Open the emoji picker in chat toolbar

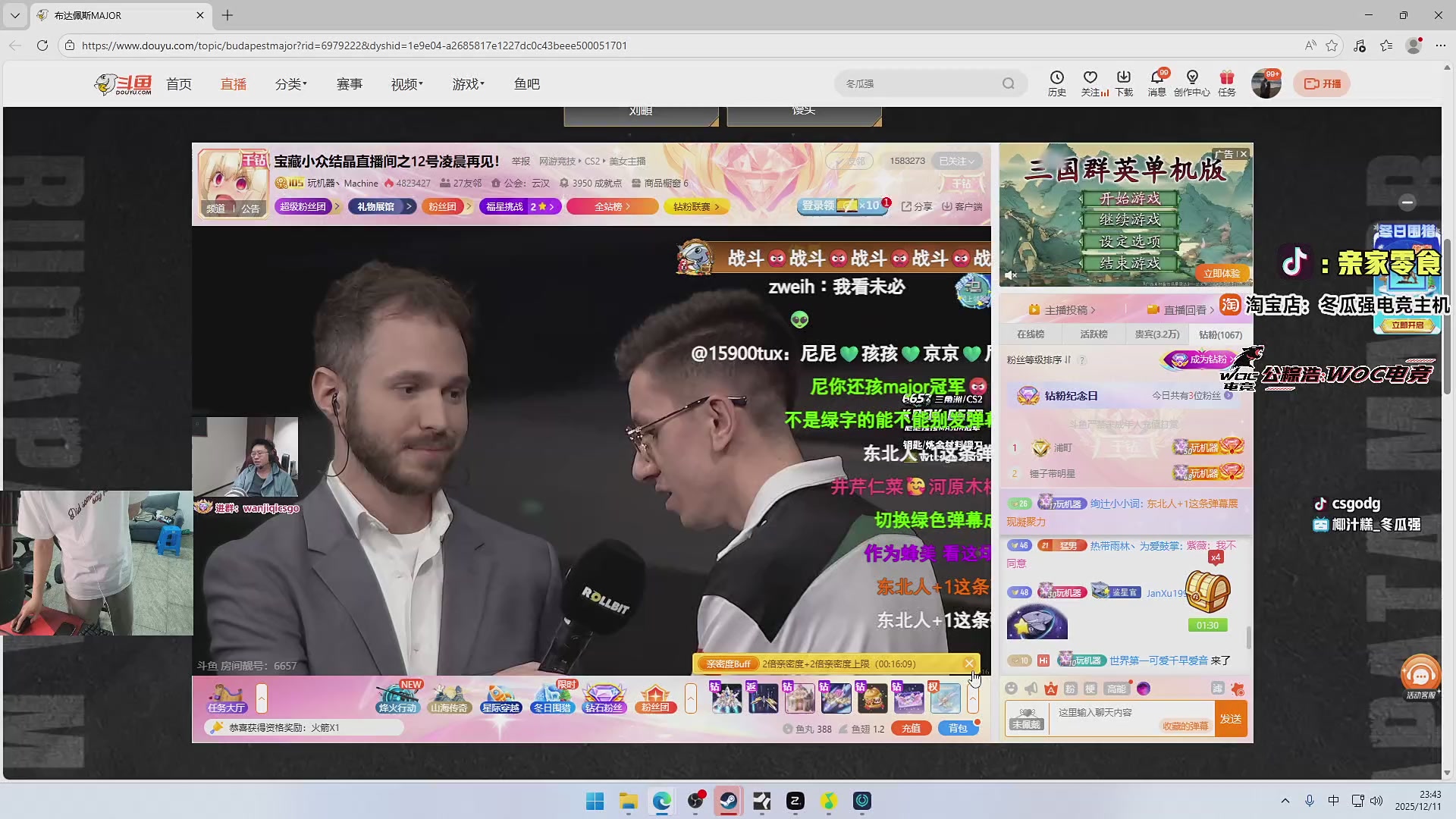[x=1012, y=689]
